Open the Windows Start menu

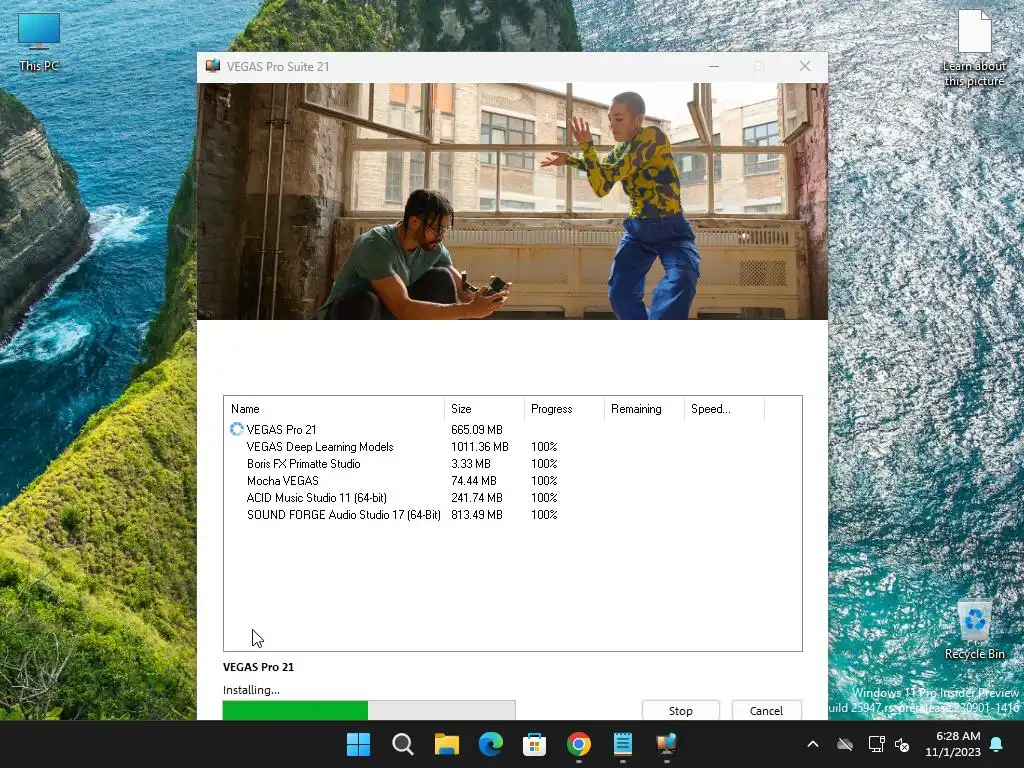tap(358, 744)
